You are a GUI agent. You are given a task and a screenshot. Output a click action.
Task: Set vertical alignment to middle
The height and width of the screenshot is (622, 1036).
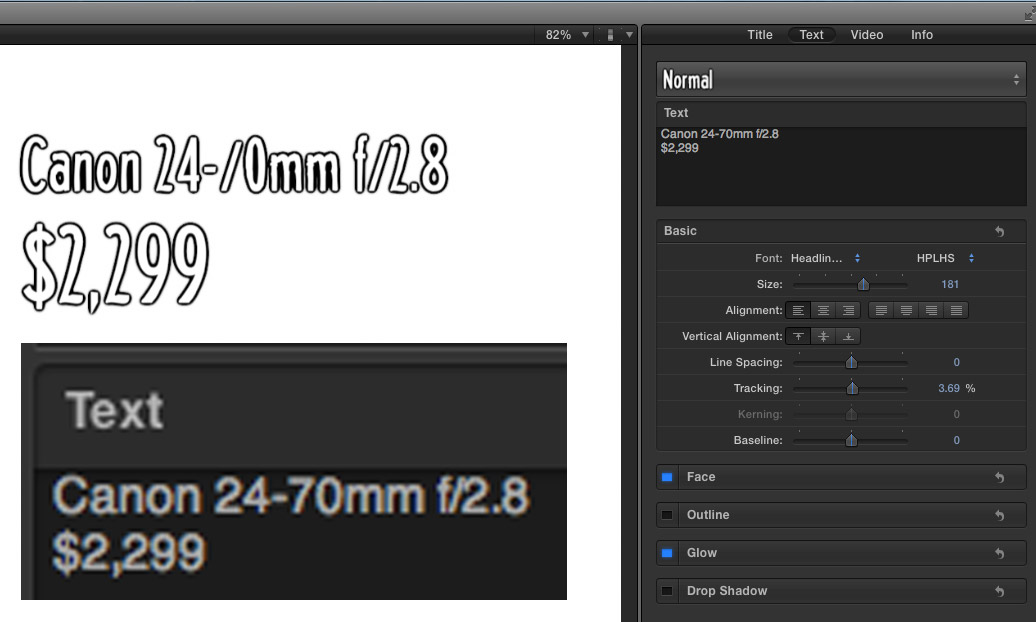point(823,336)
